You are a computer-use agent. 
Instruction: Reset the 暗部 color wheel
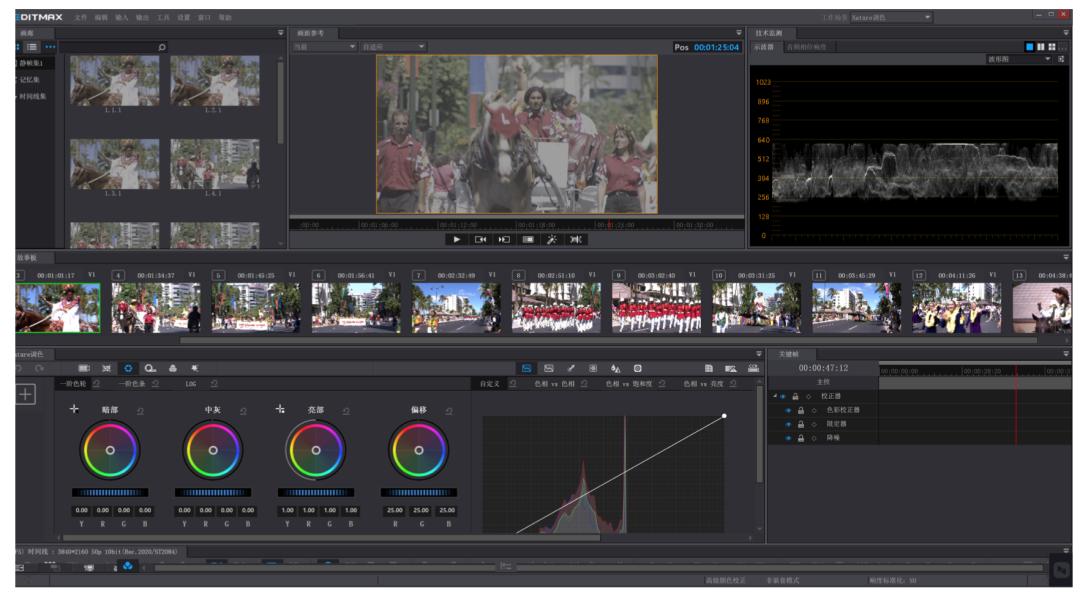point(140,411)
